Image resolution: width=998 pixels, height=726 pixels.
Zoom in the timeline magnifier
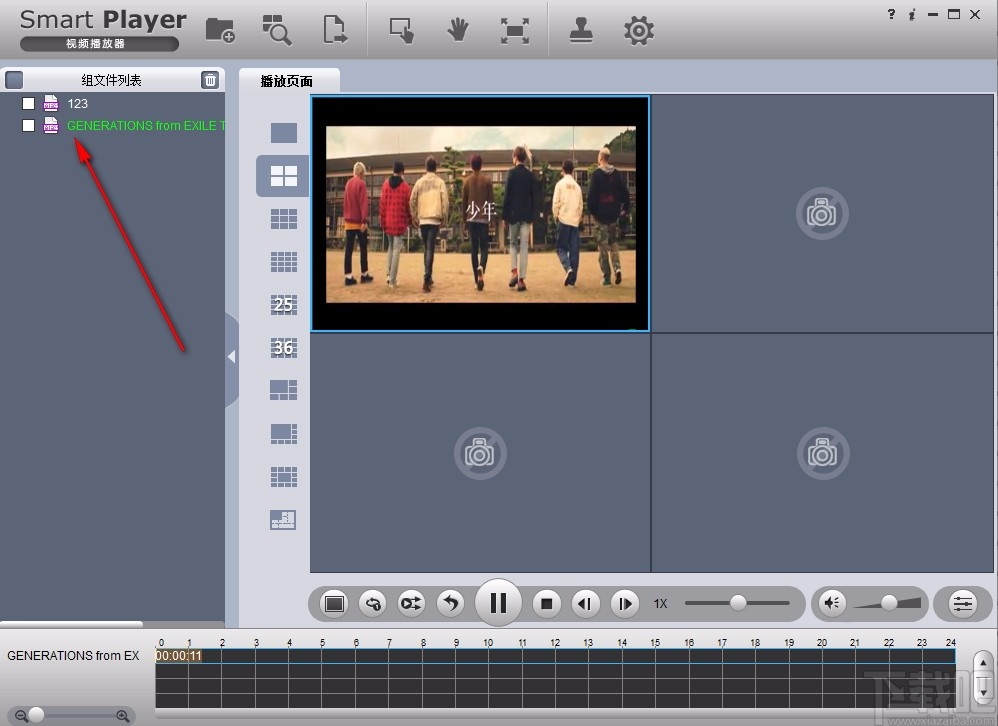click(123, 716)
